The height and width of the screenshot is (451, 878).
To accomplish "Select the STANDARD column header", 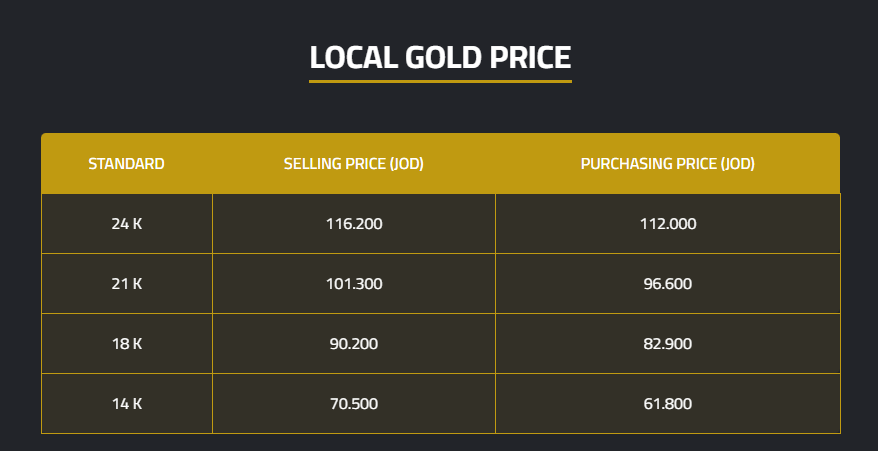I will pos(126,164).
